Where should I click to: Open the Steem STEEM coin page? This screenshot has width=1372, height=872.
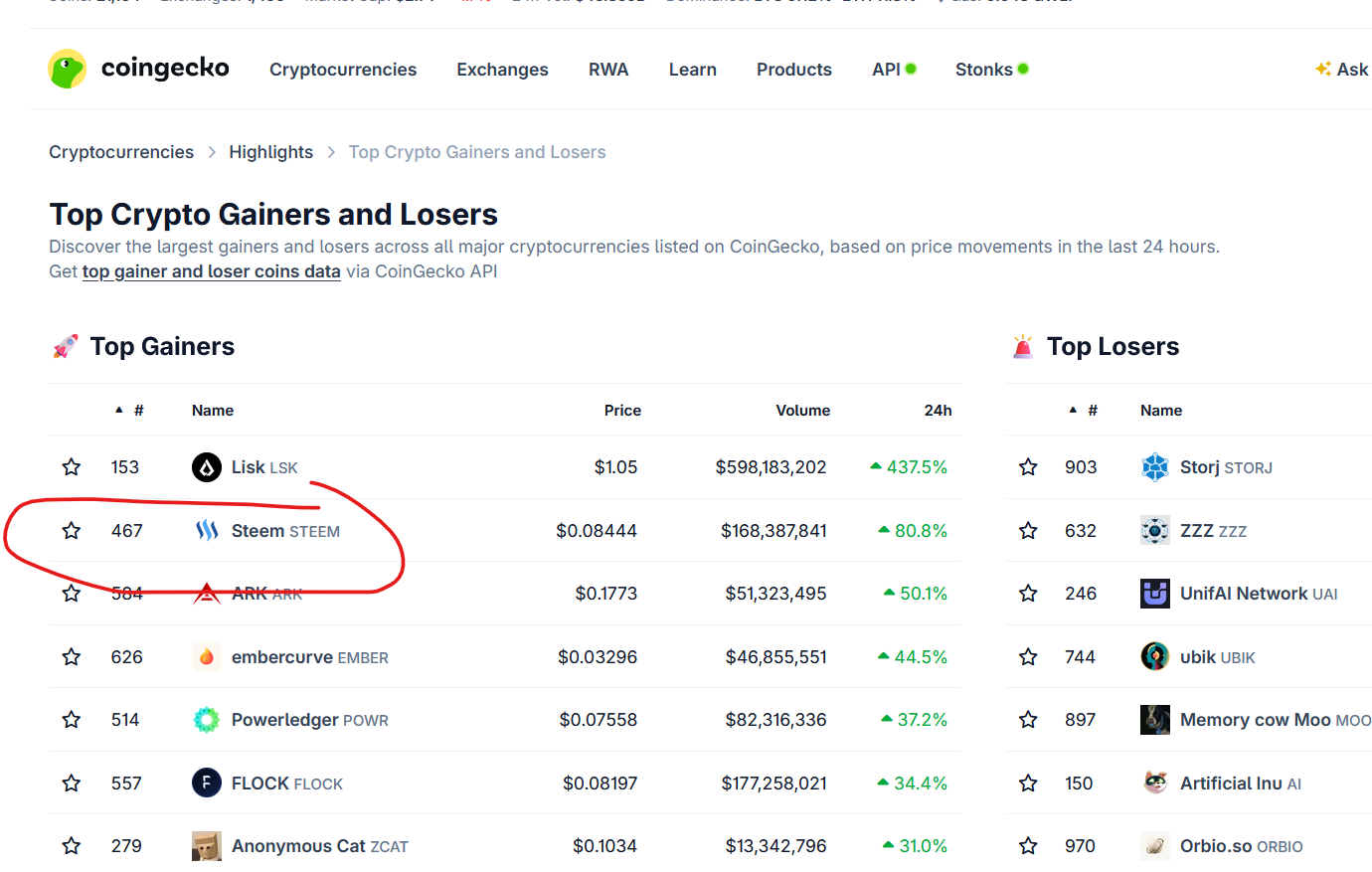[285, 531]
